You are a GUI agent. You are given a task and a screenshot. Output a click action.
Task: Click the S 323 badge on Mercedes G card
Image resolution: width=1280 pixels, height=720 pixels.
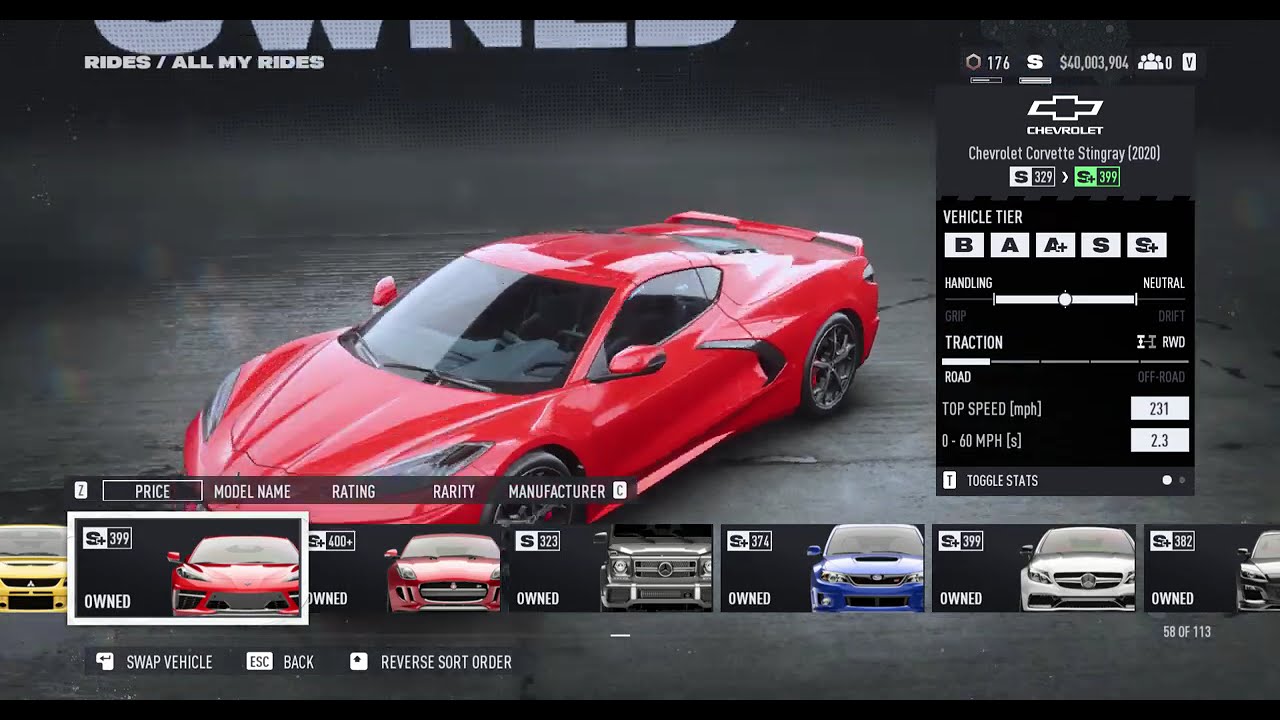pyautogui.click(x=538, y=541)
